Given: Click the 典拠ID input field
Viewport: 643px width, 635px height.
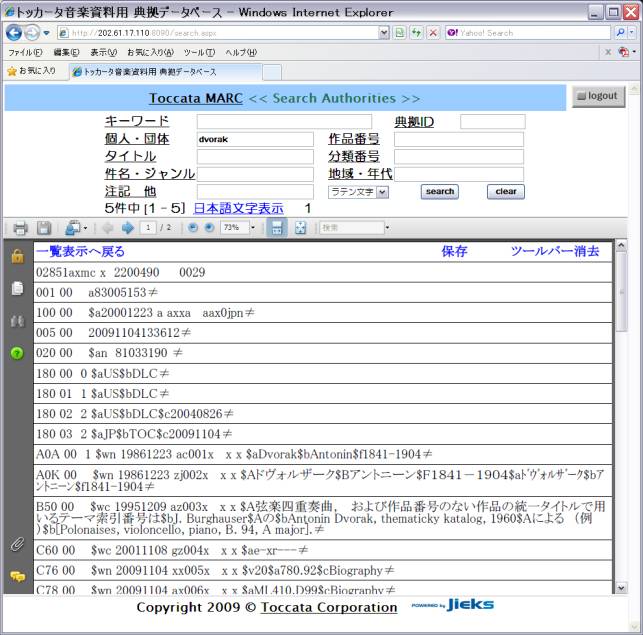Looking at the screenshot, I should point(493,121).
